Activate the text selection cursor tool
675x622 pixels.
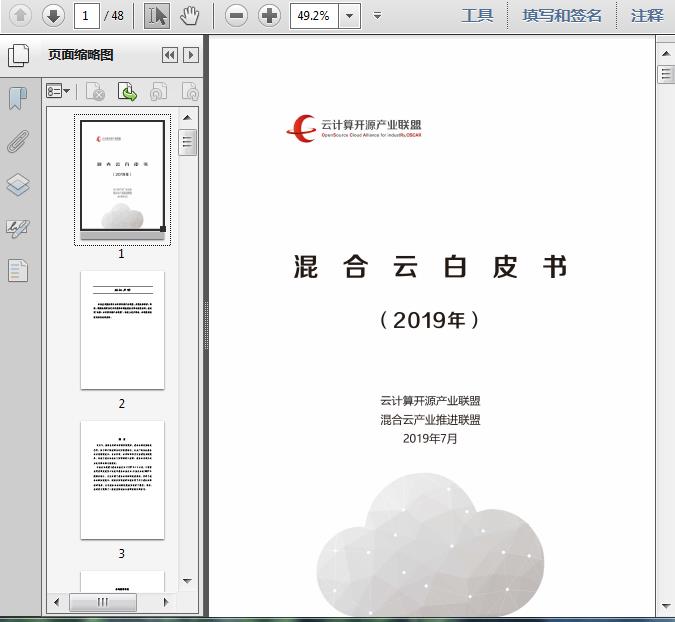156,16
